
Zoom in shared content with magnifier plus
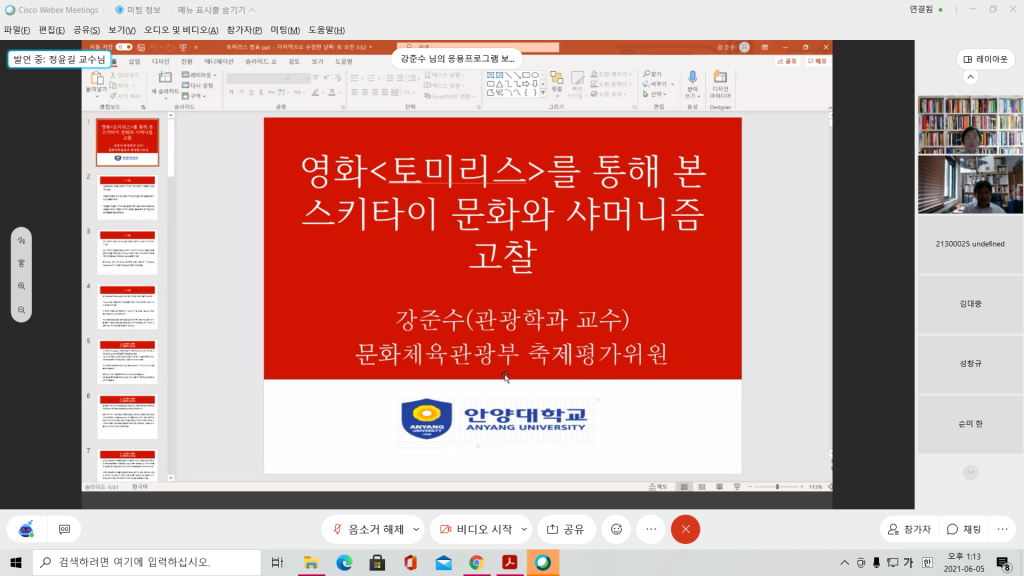pyautogui.click(x=22, y=286)
